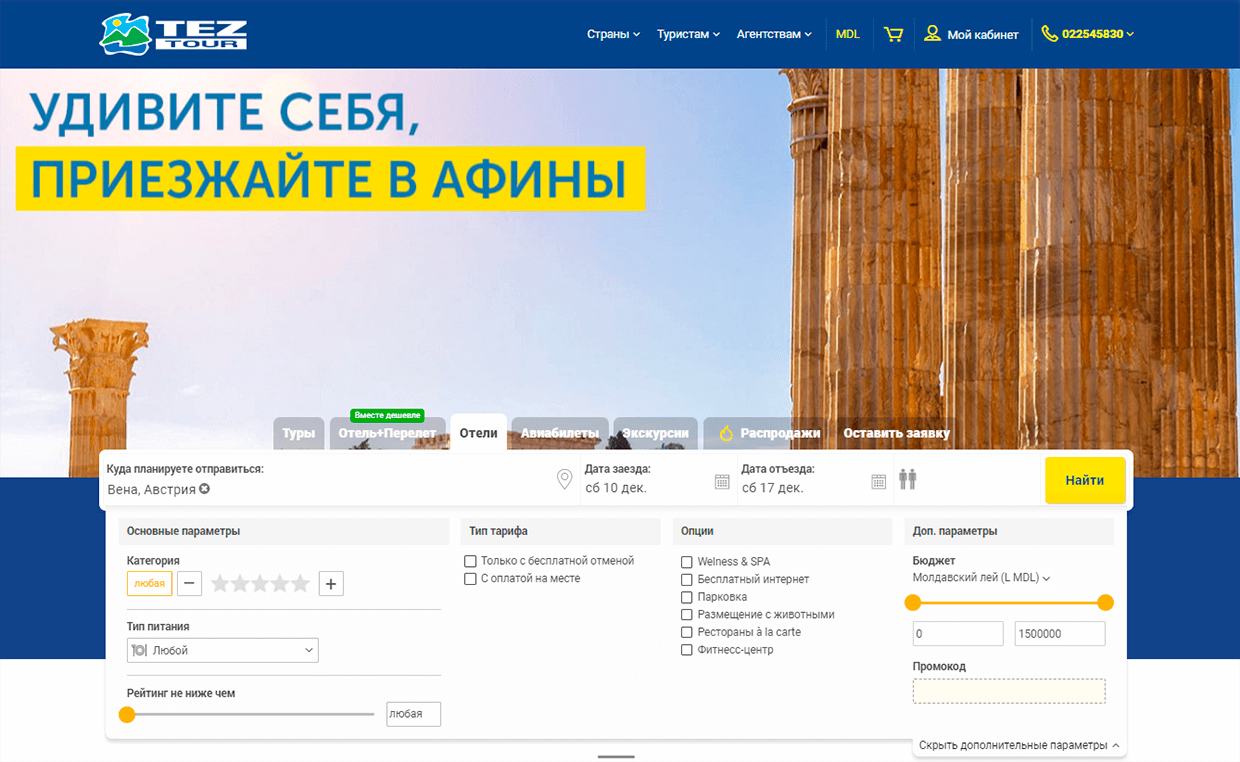Click the user profile icon

(x=932, y=33)
